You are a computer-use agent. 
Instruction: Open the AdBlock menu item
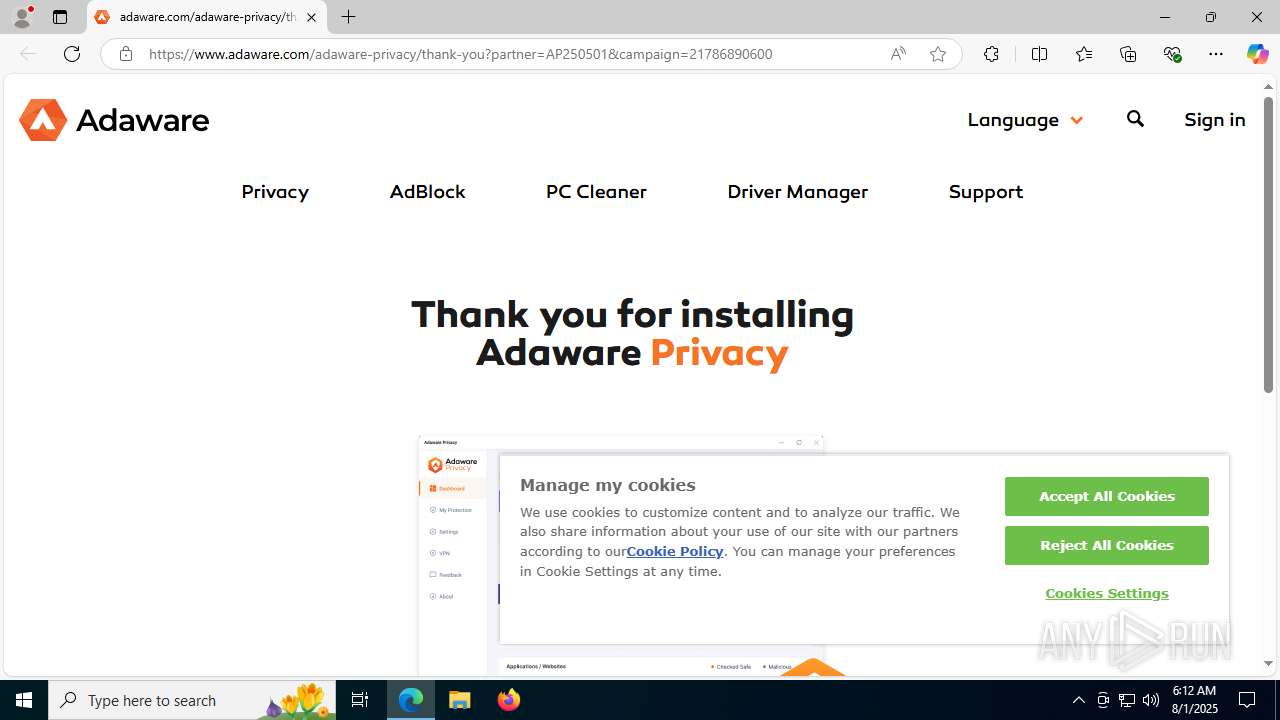427,191
